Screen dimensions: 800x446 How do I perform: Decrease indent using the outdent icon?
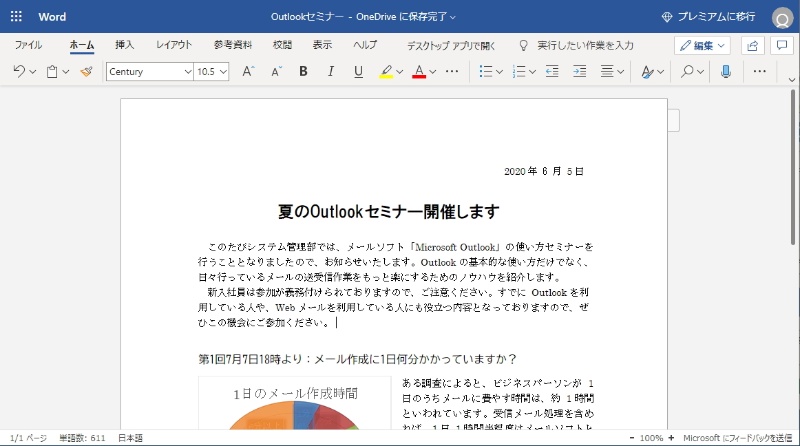(554, 72)
